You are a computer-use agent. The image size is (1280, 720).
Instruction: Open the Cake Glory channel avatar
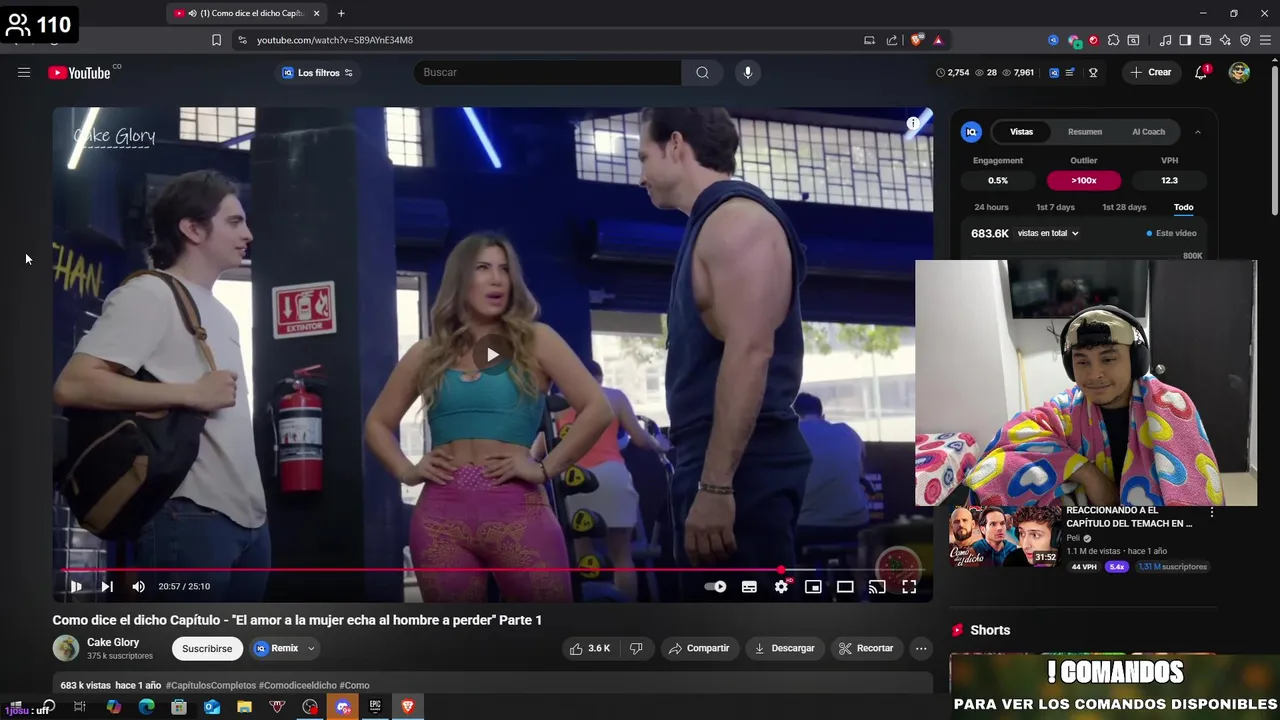click(x=66, y=648)
